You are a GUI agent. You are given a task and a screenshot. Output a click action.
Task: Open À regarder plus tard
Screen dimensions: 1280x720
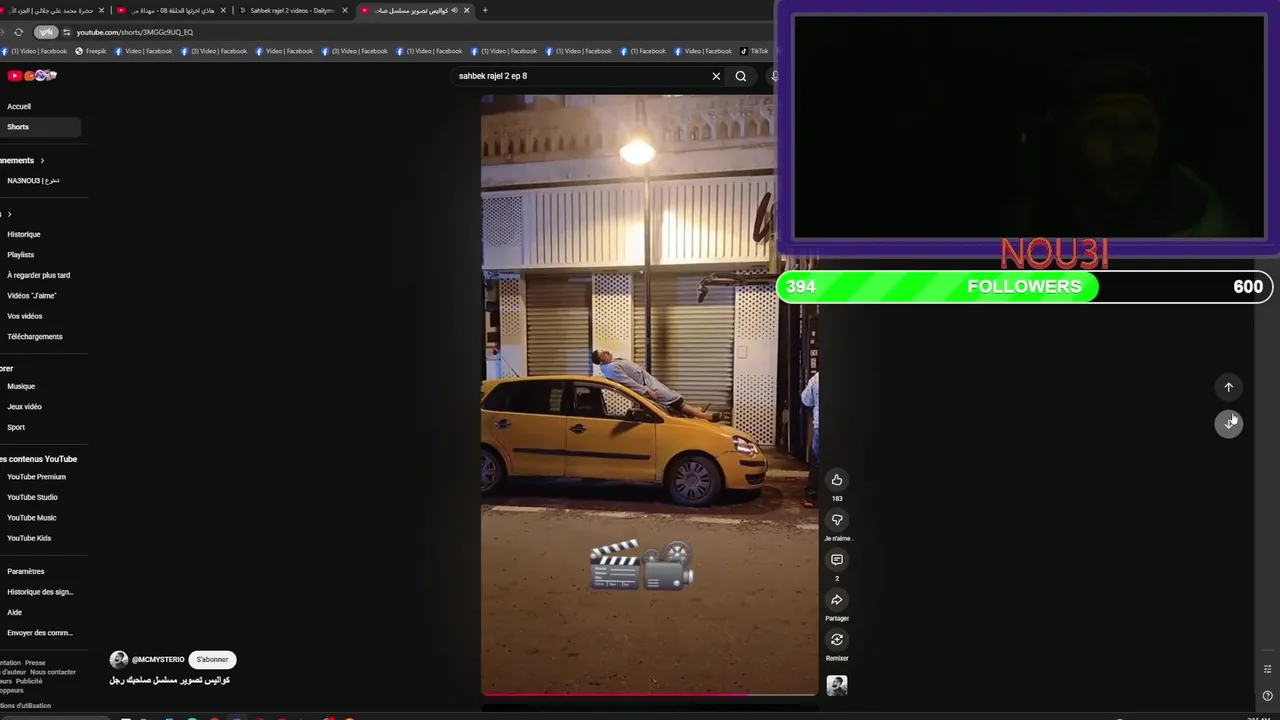point(40,275)
